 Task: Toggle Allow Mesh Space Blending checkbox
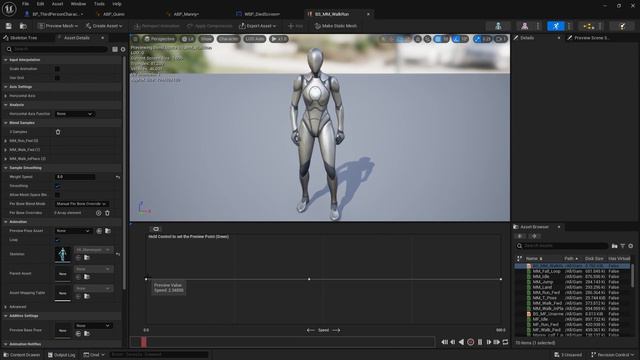pyautogui.click(x=58, y=195)
